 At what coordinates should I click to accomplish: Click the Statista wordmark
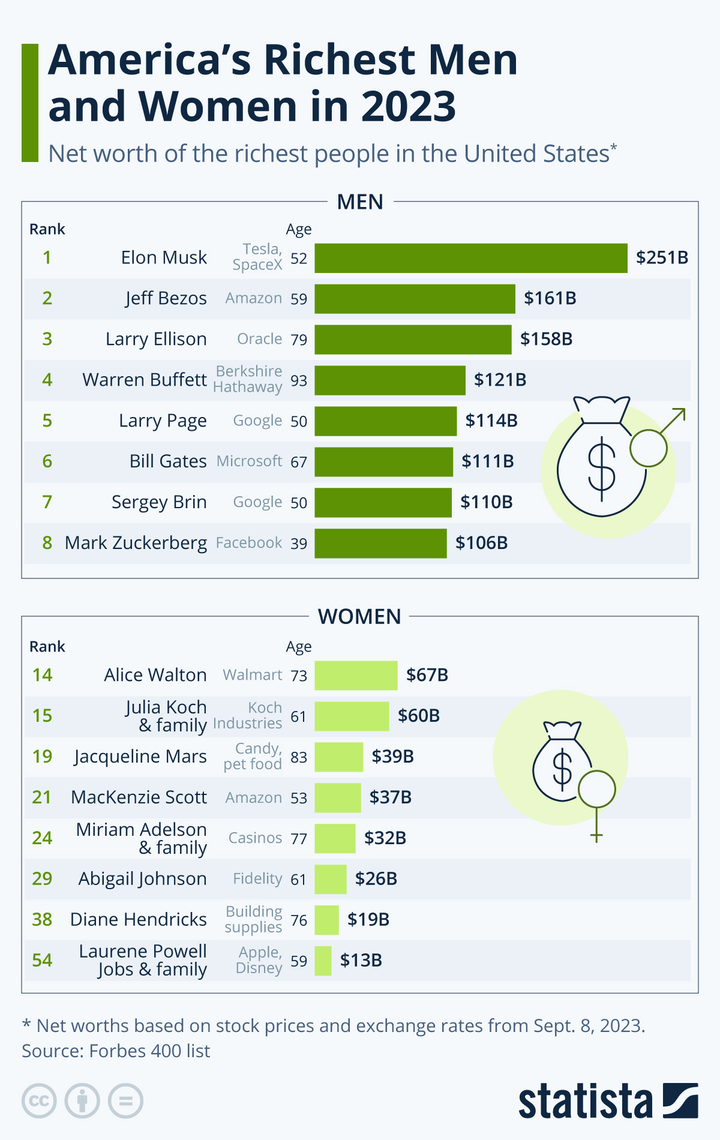click(x=585, y=1100)
